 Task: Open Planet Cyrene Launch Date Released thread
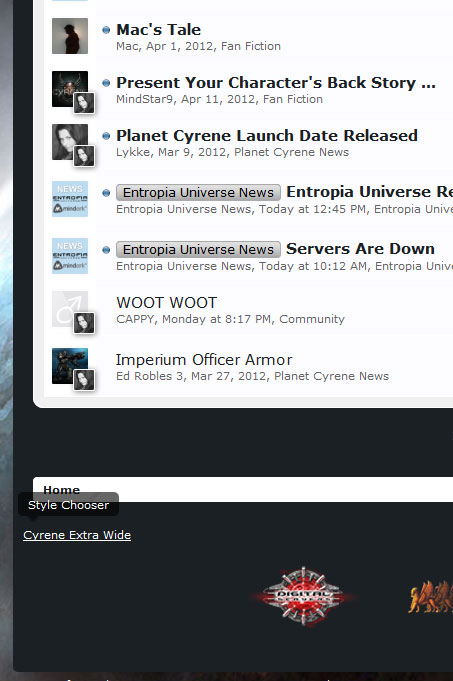point(267,136)
